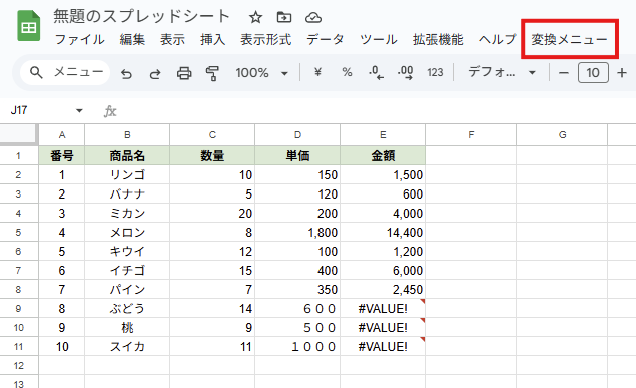Expand the font family dropdown
636x388 pixels.
point(502,73)
